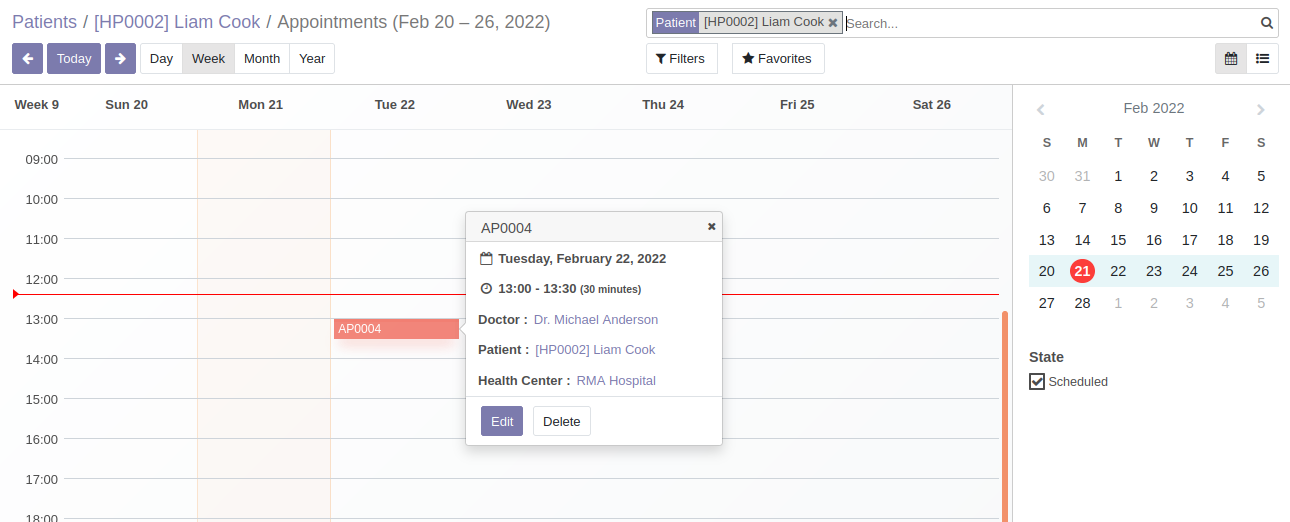Switch to calendar view icon

point(1231,59)
